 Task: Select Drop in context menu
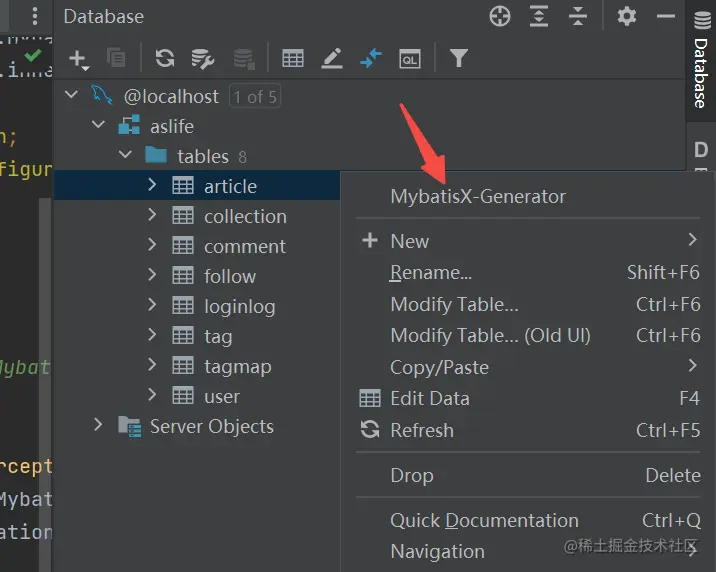click(x=528, y=476)
